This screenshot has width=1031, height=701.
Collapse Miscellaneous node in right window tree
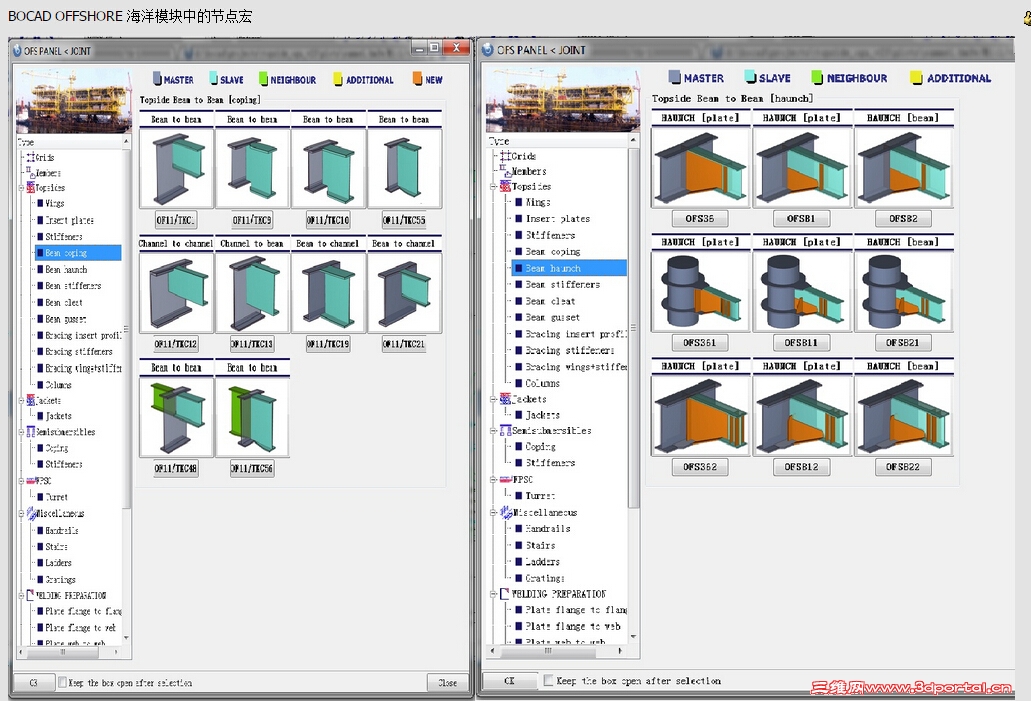493,512
